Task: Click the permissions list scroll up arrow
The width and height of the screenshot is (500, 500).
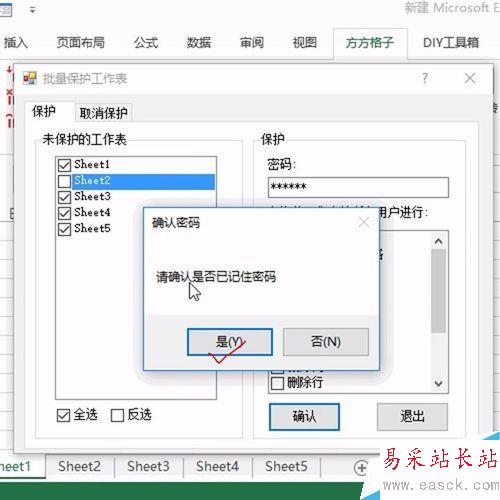Action: click(438, 241)
